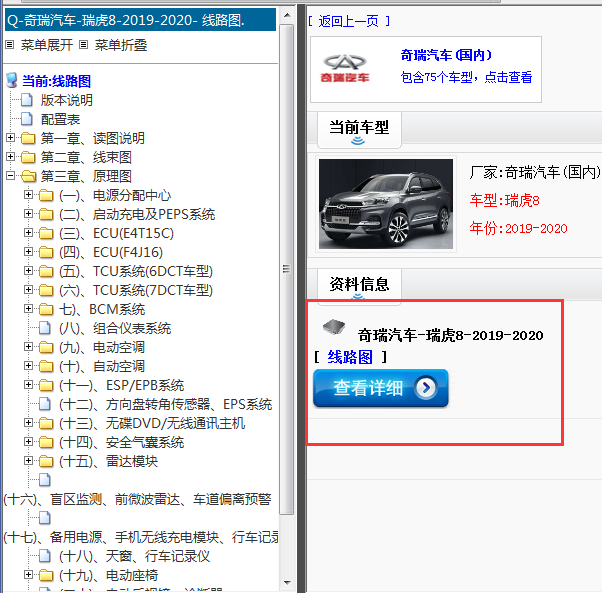Click the 车型:瑞虎8 text
Image resolution: width=602 pixels, height=593 pixels.
504,200
